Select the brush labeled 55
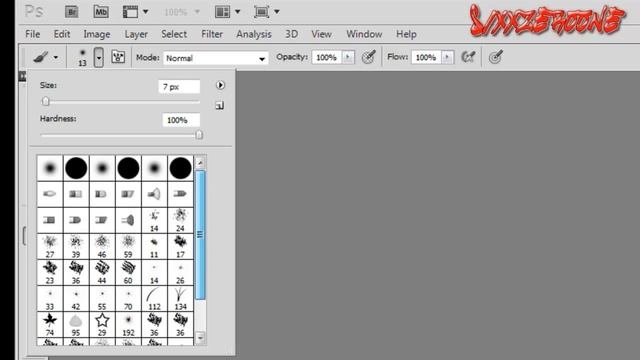Viewport: 640px width, 360px height. [102, 299]
